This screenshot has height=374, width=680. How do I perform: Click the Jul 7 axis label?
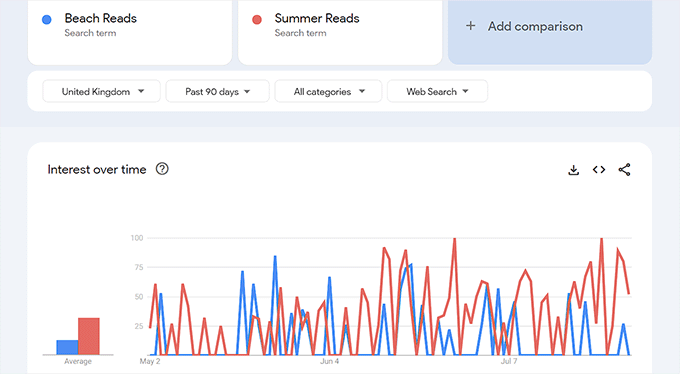pos(509,361)
